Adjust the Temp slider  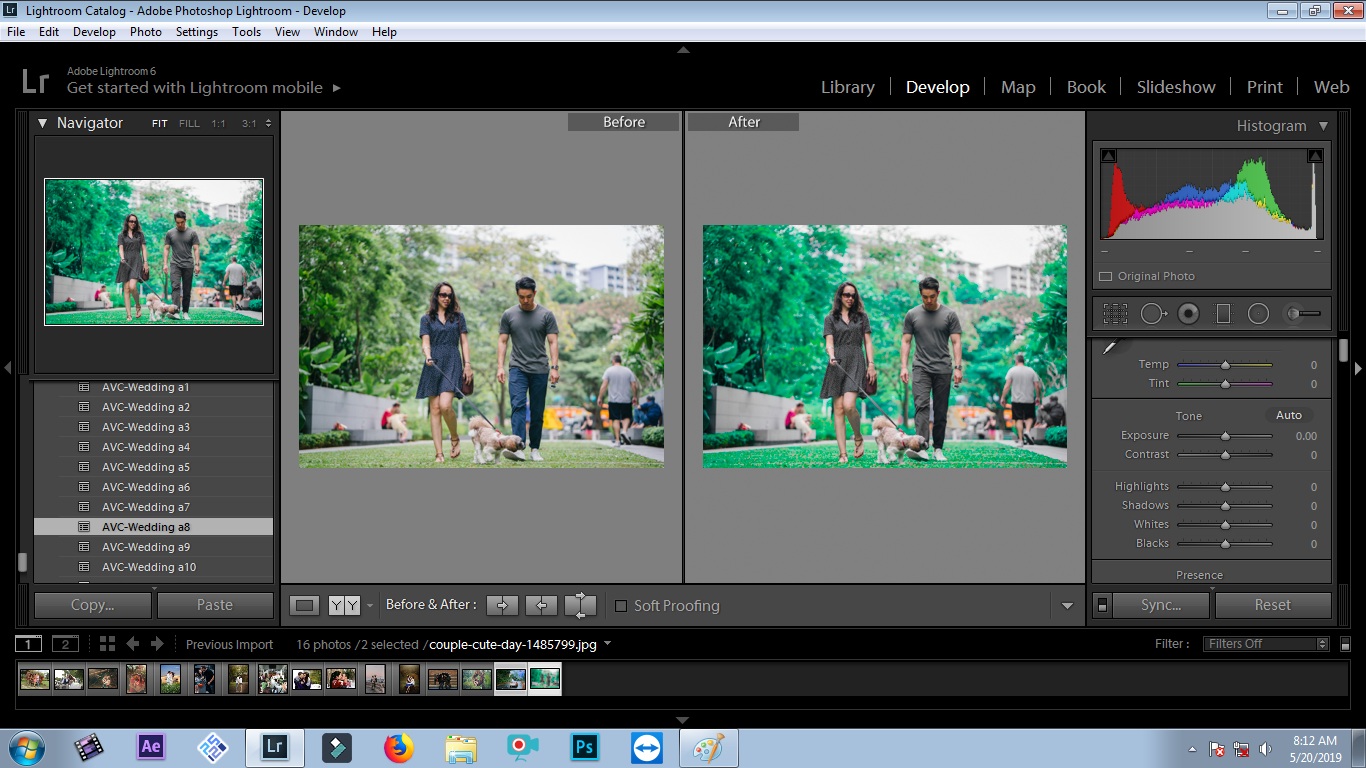point(1225,365)
